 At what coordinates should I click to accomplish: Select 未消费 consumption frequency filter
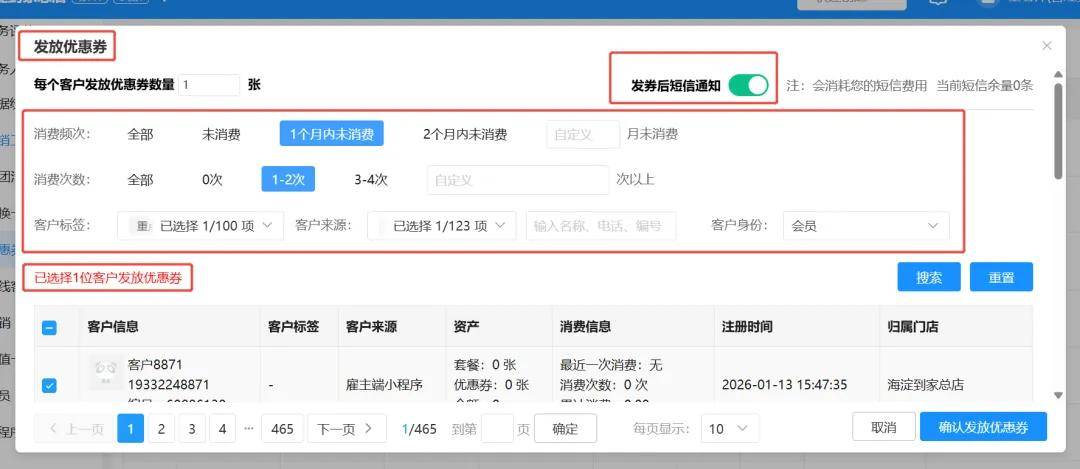(x=225, y=134)
